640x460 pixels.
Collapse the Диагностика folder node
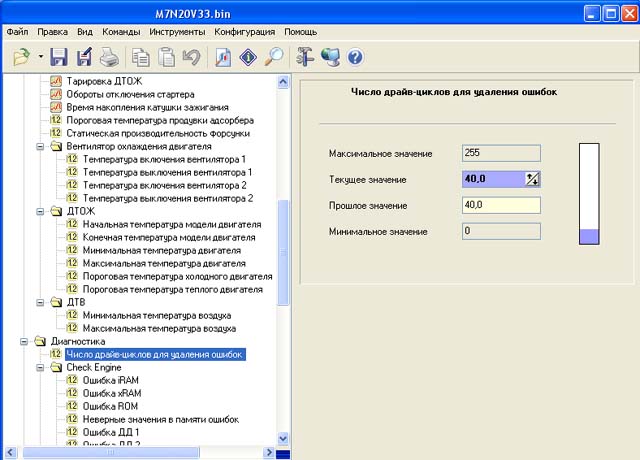pyautogui.click(x=24, y=341)
